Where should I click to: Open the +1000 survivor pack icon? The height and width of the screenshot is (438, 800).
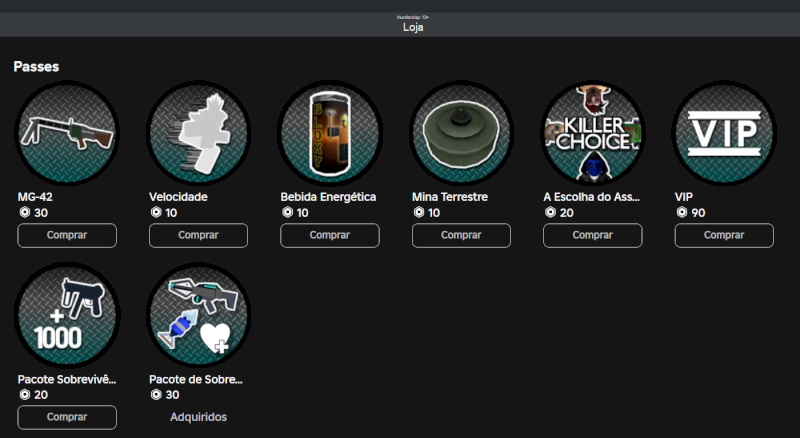click(x=67, y=315)
